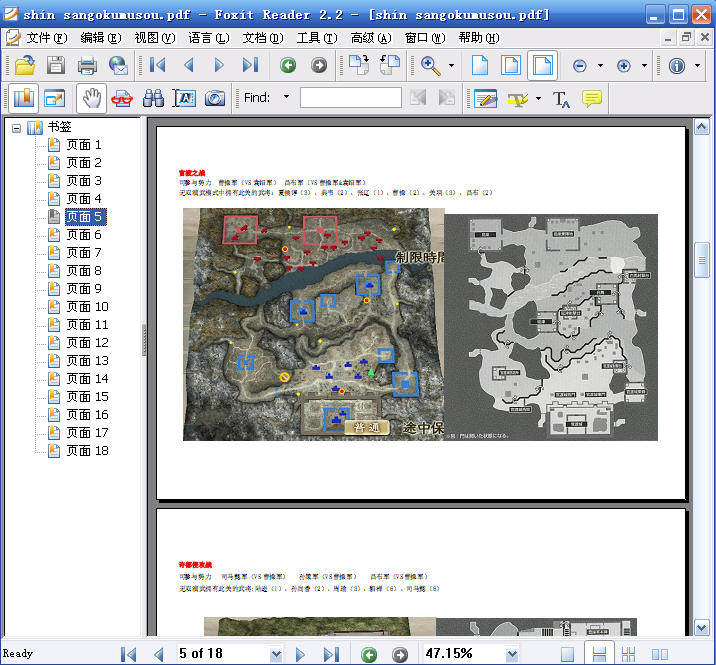Collapse the 书签 bookmarks tree

(16, 128)
